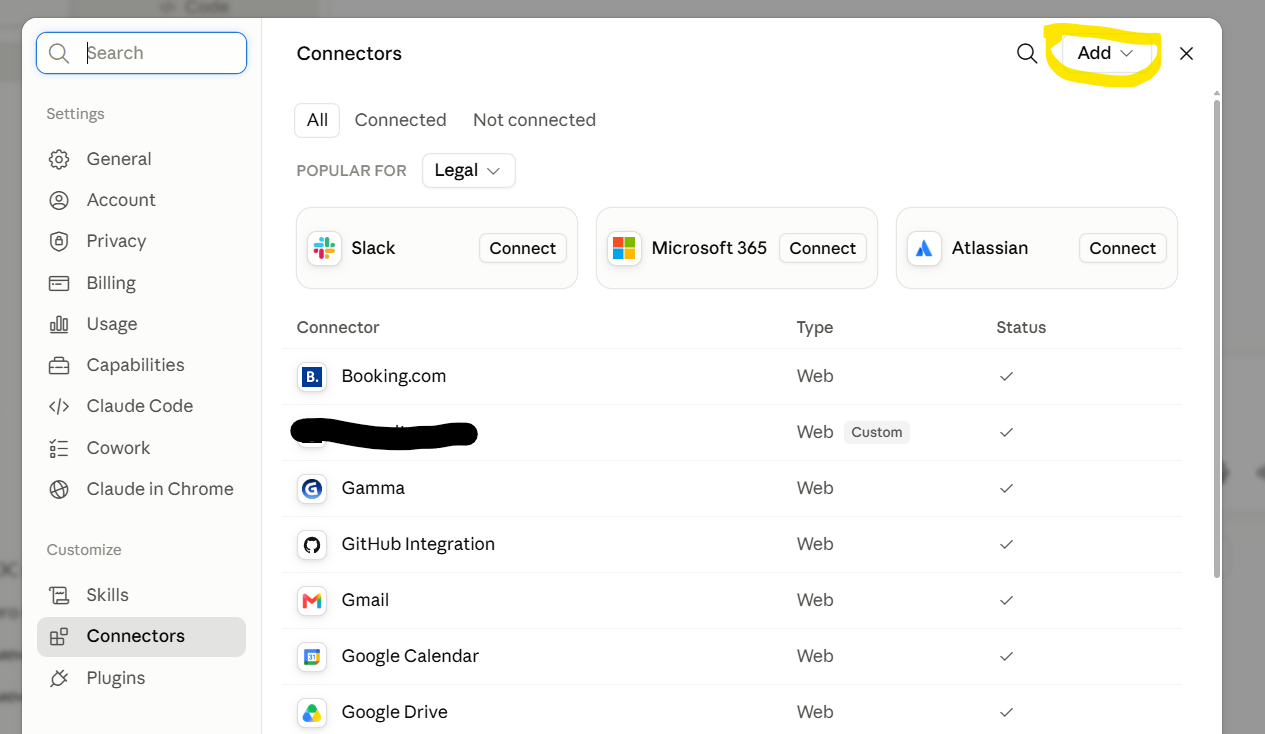Open the Booking.com connector row
The width and height of the screenshot is (1265, 734).
(x=732, y=377)
